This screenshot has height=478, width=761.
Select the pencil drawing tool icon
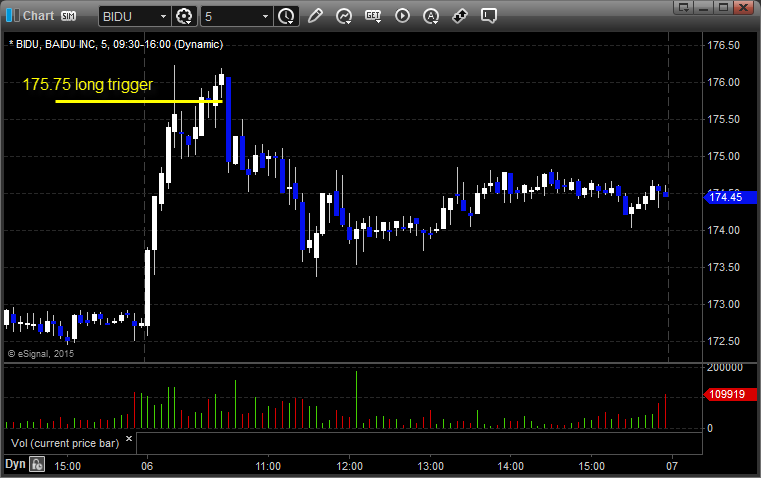[x=315, y=16]
